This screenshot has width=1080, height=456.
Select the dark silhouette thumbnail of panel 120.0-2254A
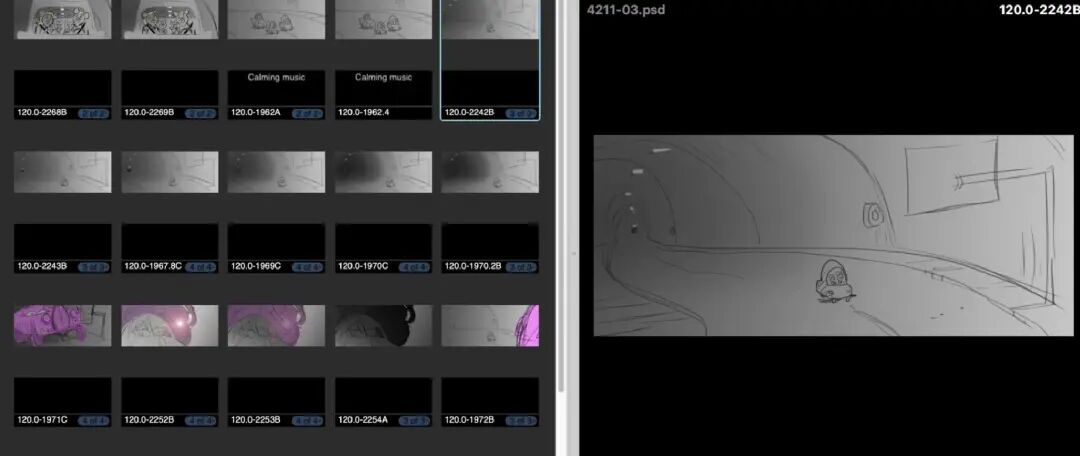click(383, 325)
